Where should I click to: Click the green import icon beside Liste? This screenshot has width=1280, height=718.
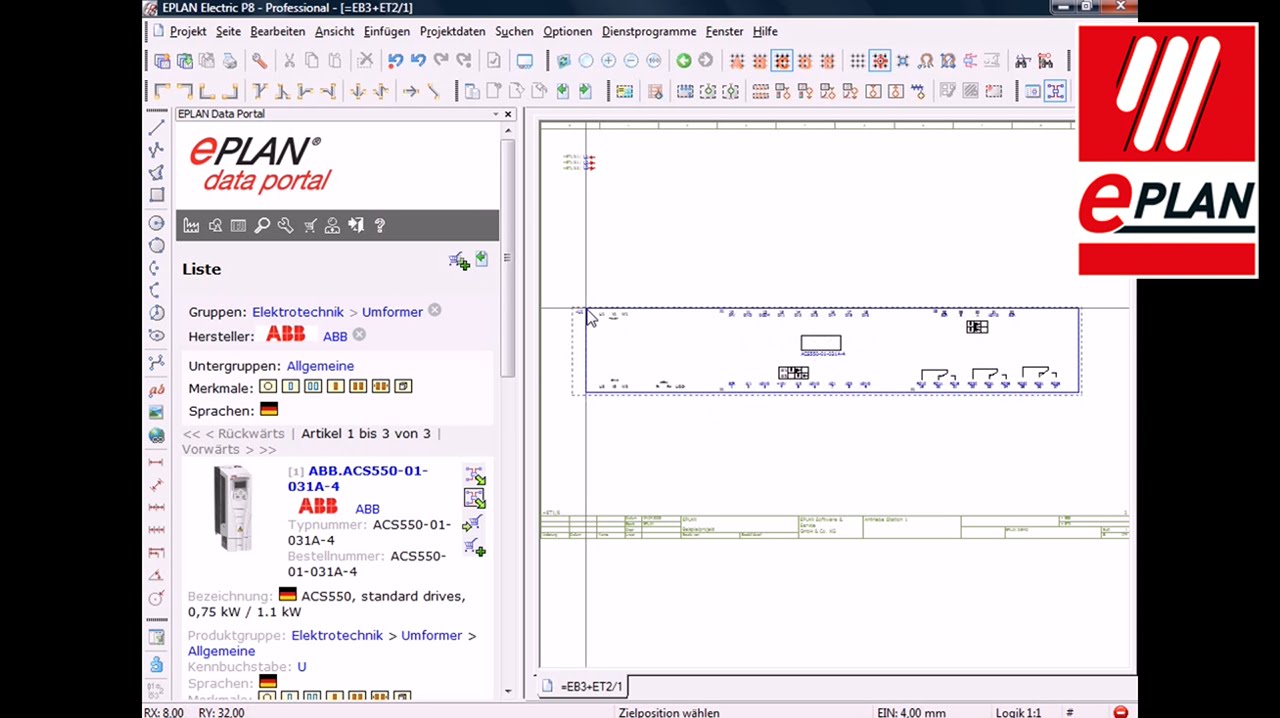tap(481, 259)
